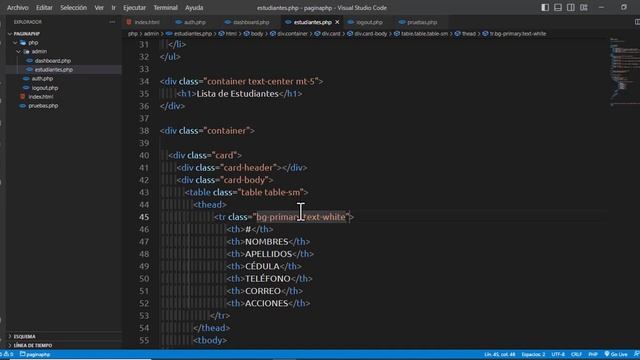Click line number 45 in gutter
640x360 pixels.
click(x=144, y=217)
